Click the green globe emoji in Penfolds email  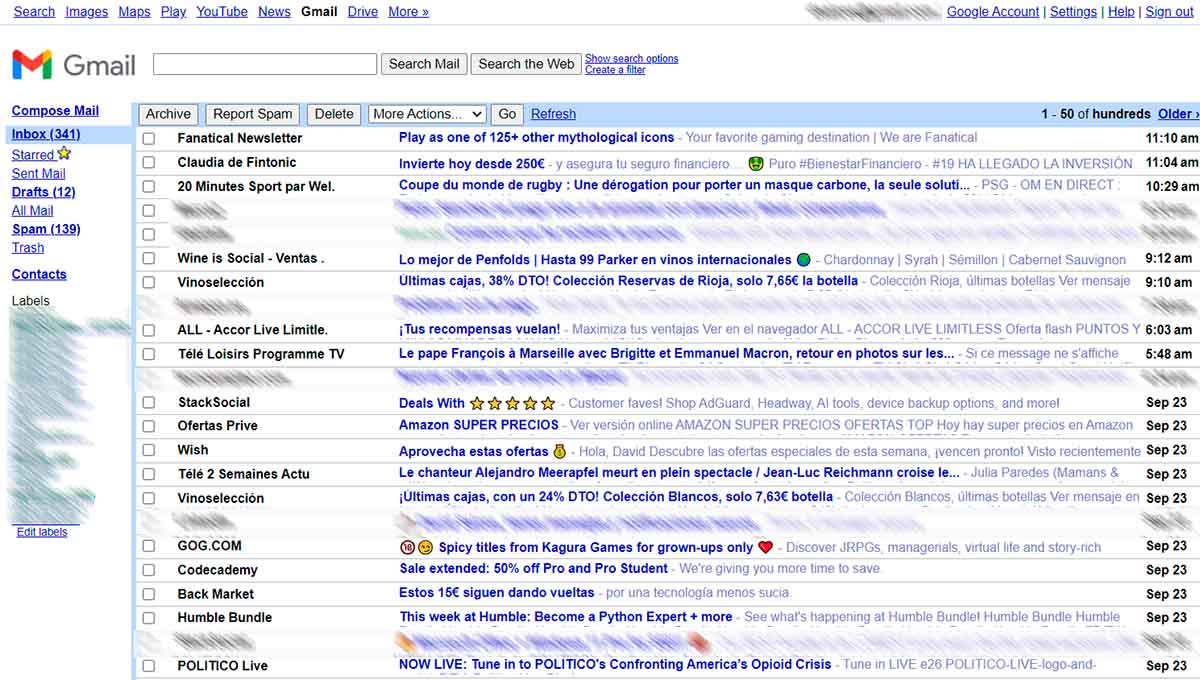(804, 260)
